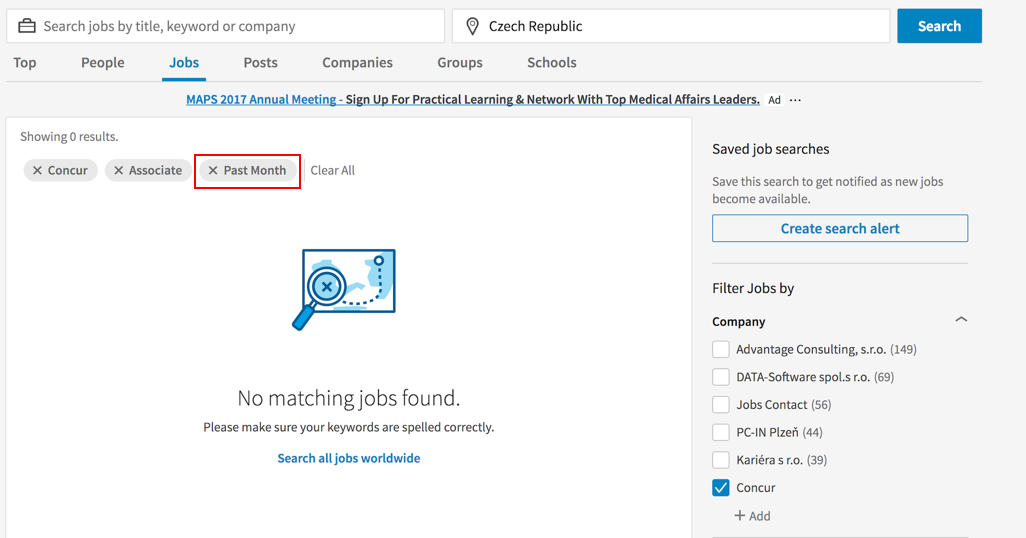Click Create search alert button
Viewport: 1026px width, 538px height.
pyautogui.click(x=840, y=229)
